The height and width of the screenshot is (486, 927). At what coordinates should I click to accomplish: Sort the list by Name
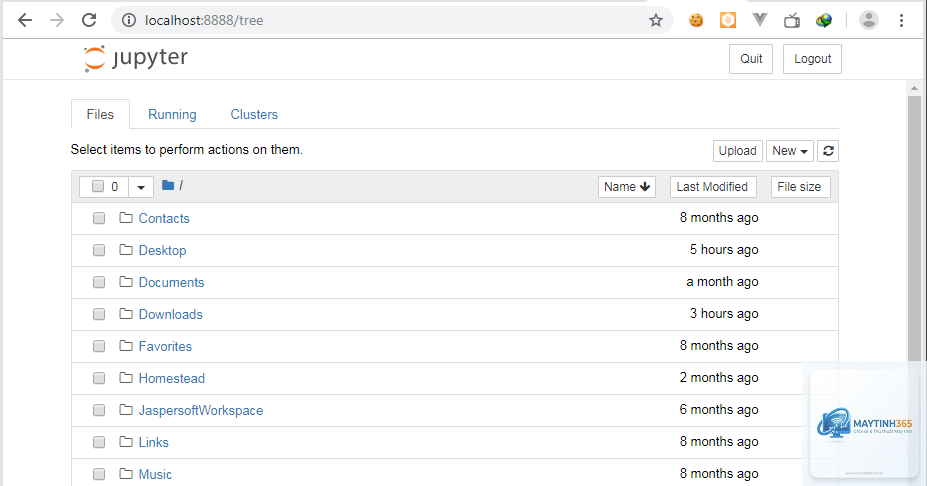point(627,187)
